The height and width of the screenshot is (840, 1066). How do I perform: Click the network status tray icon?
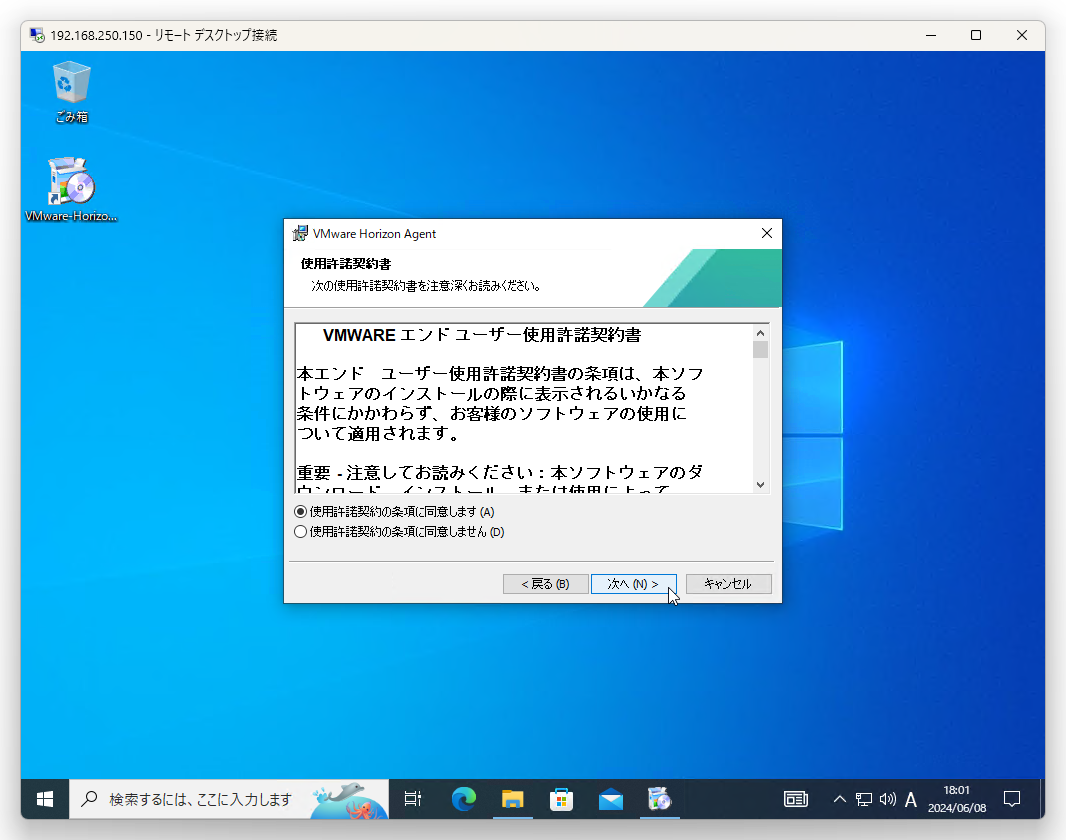863,799
